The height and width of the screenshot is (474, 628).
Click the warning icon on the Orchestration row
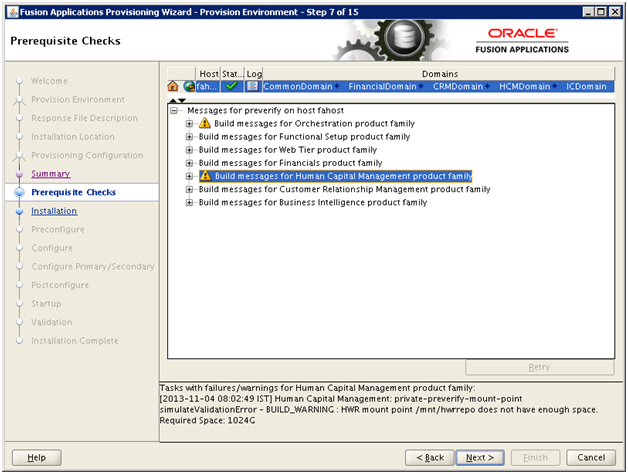205,123
